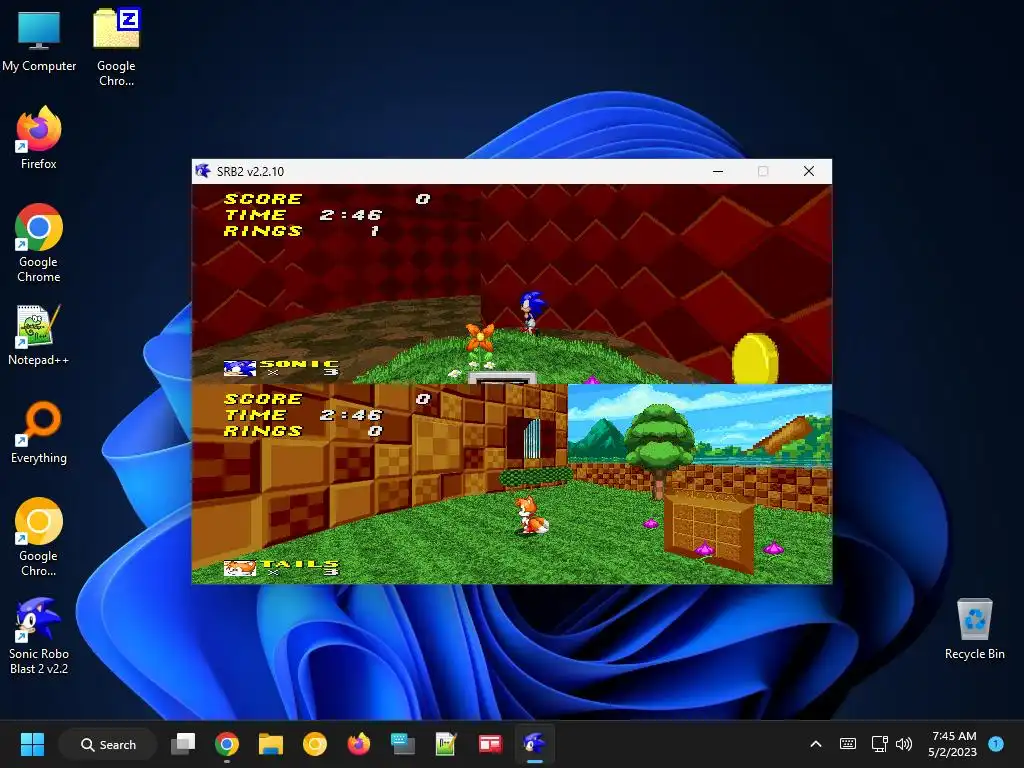Image resolution: width=1024 pixels, height=768 pixels.
Task: Select the Google Chrome desktop shortcut
Action: 39,243
